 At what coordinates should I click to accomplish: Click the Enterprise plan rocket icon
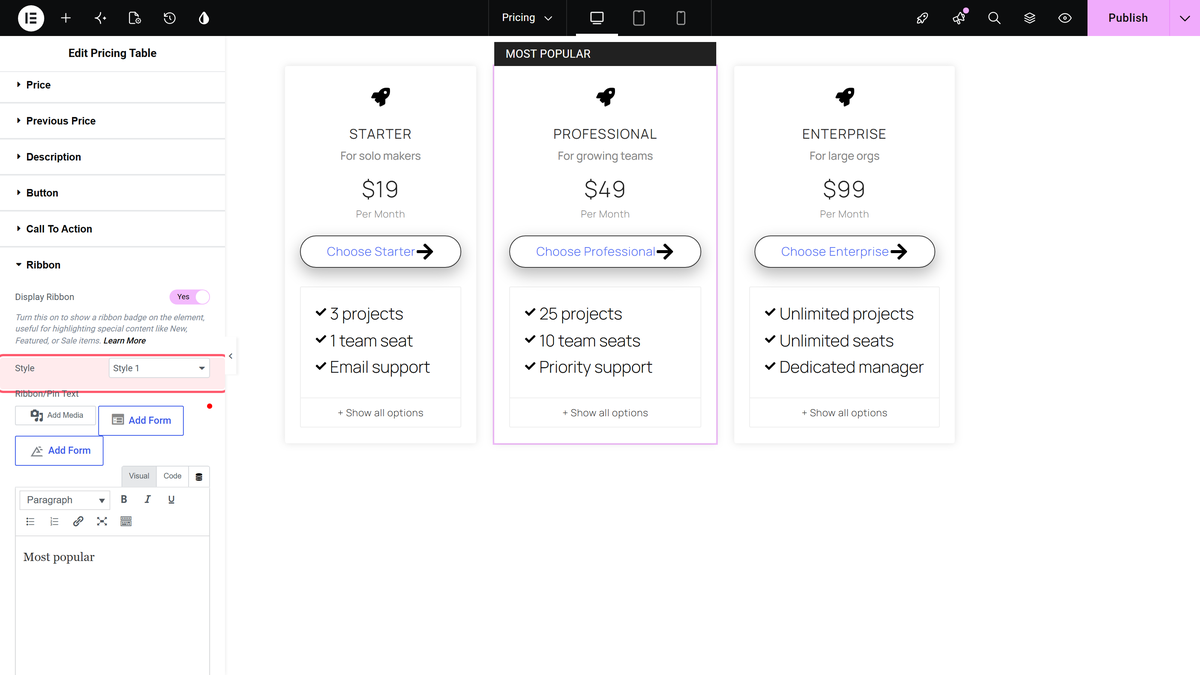pyautogui.click(x=844, y=97)
